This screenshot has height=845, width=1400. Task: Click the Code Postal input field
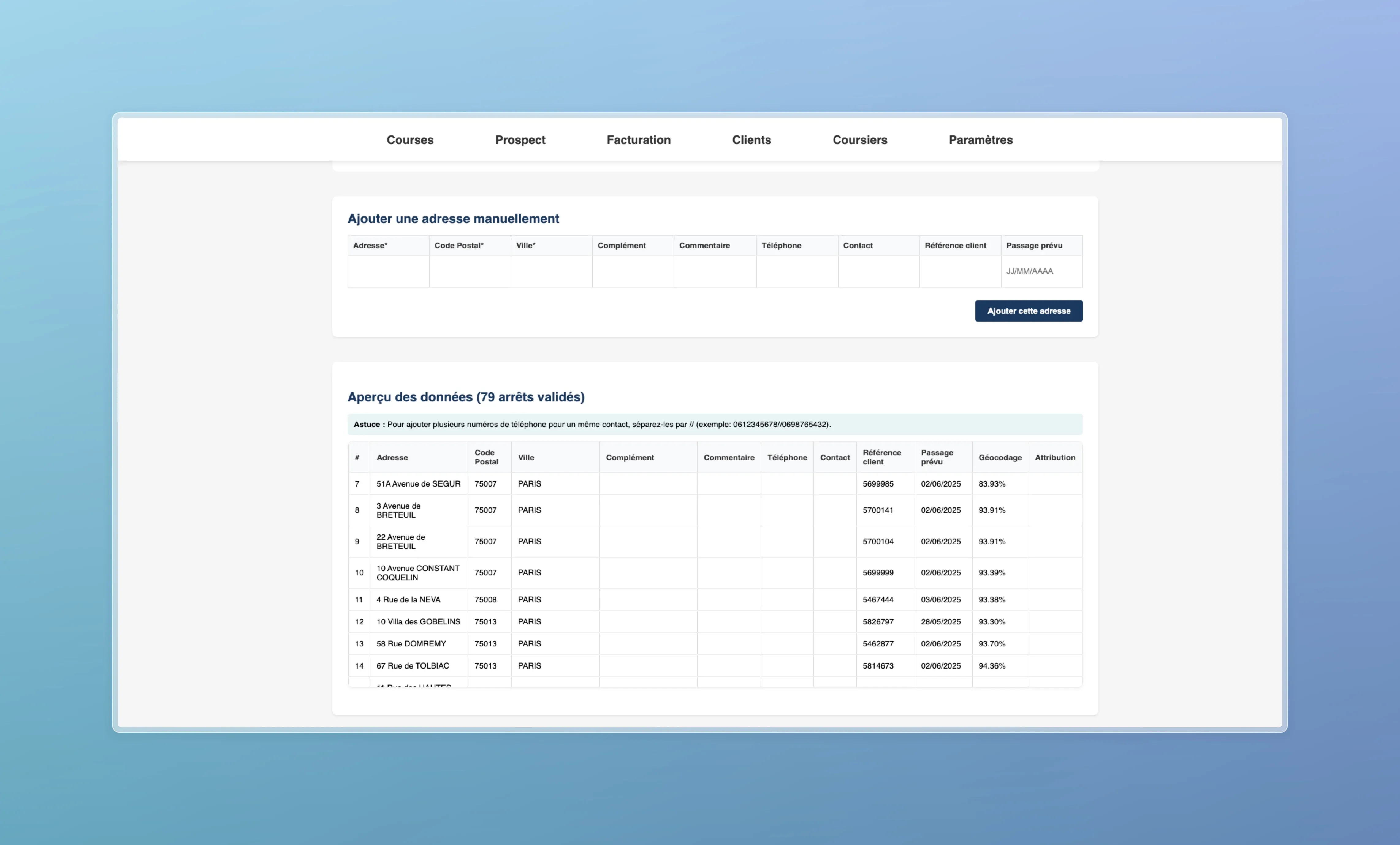469,271
